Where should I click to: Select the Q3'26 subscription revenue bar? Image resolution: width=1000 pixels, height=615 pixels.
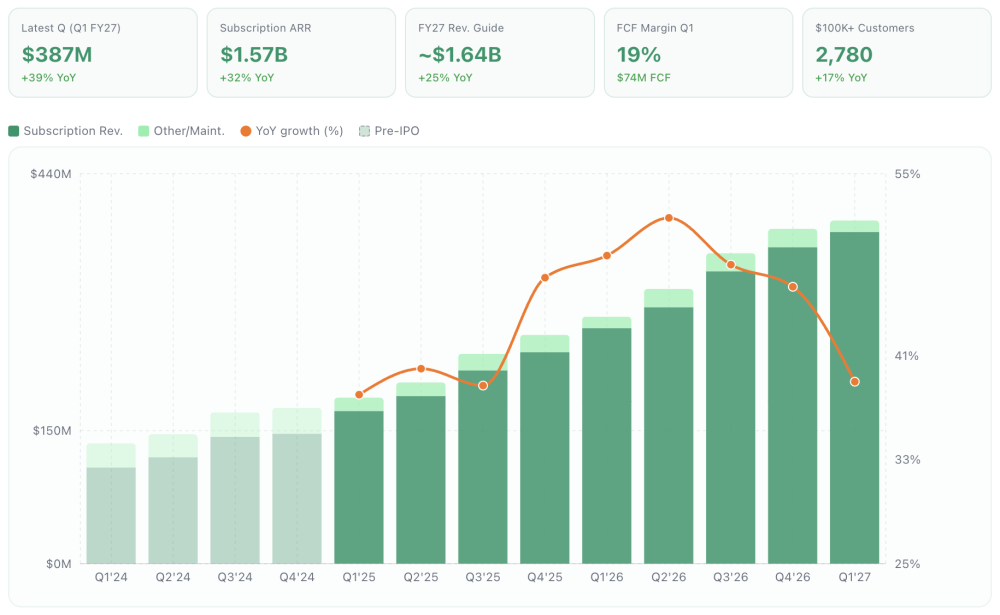click(730, 417)
